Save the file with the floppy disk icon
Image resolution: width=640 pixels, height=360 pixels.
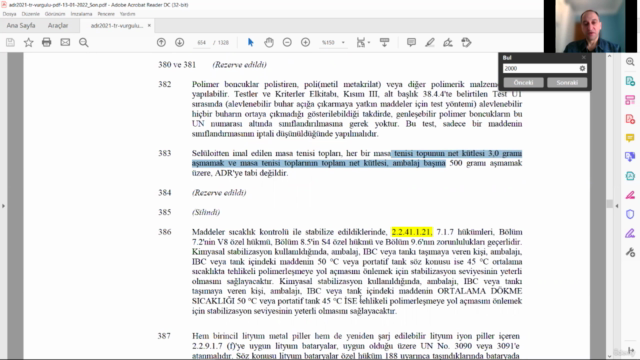coord(10,42)
